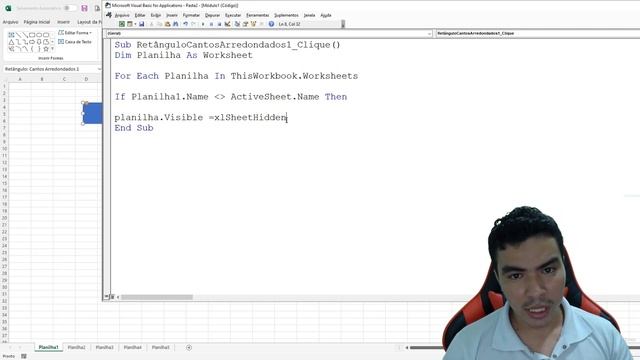Viewport: 640px width, 360px height.
Task: Open the Exibir menu in VBA editor
Action: pos(156,15)
